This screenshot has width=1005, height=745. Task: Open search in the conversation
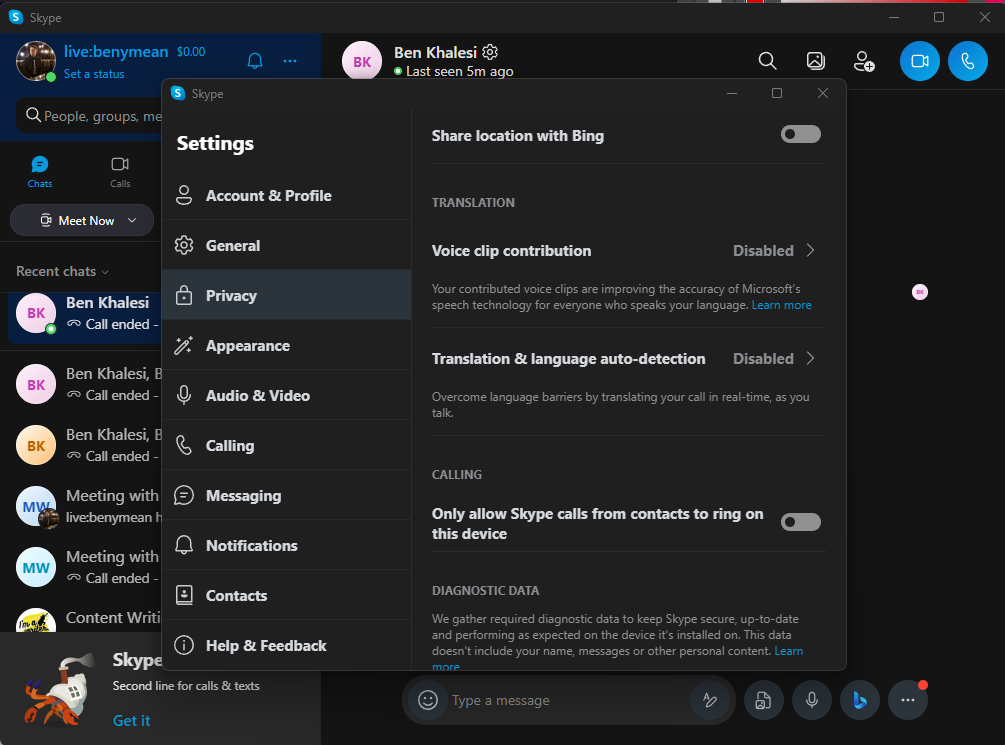click(x=767, y=61)
